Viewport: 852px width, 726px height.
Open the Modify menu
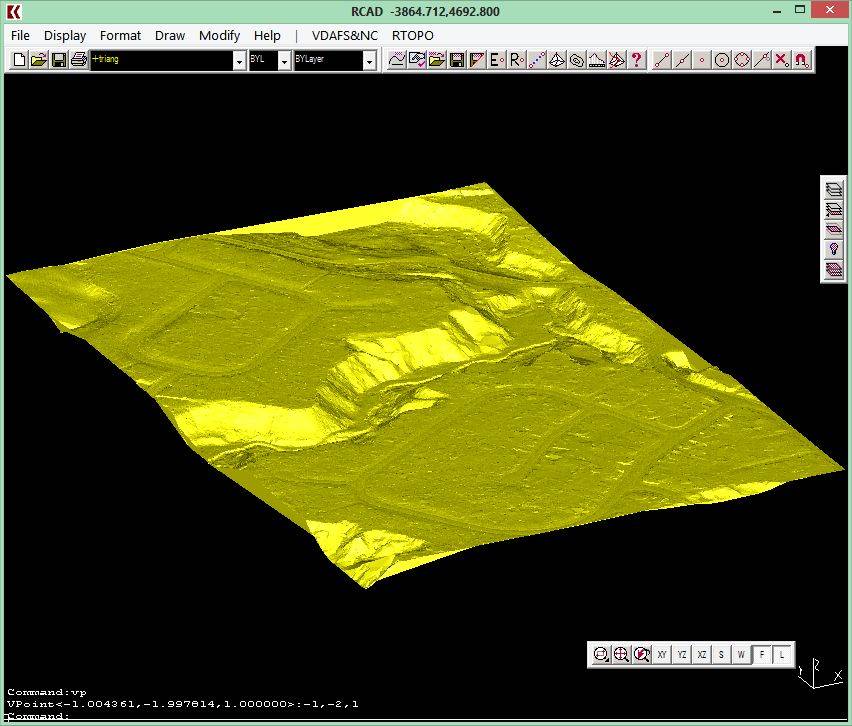click(219, 35)
